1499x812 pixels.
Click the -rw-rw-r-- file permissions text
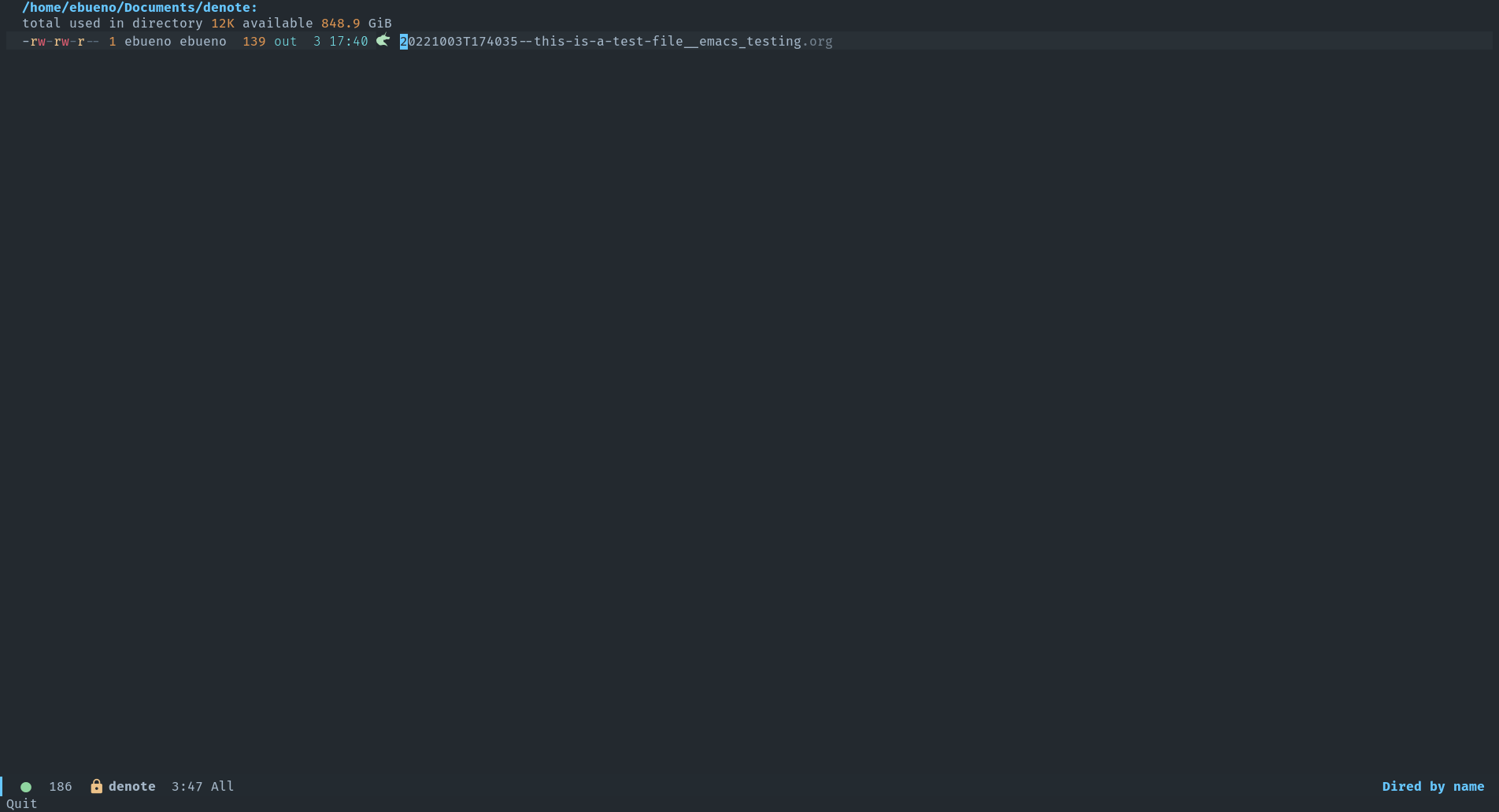(x=61, y=42)
